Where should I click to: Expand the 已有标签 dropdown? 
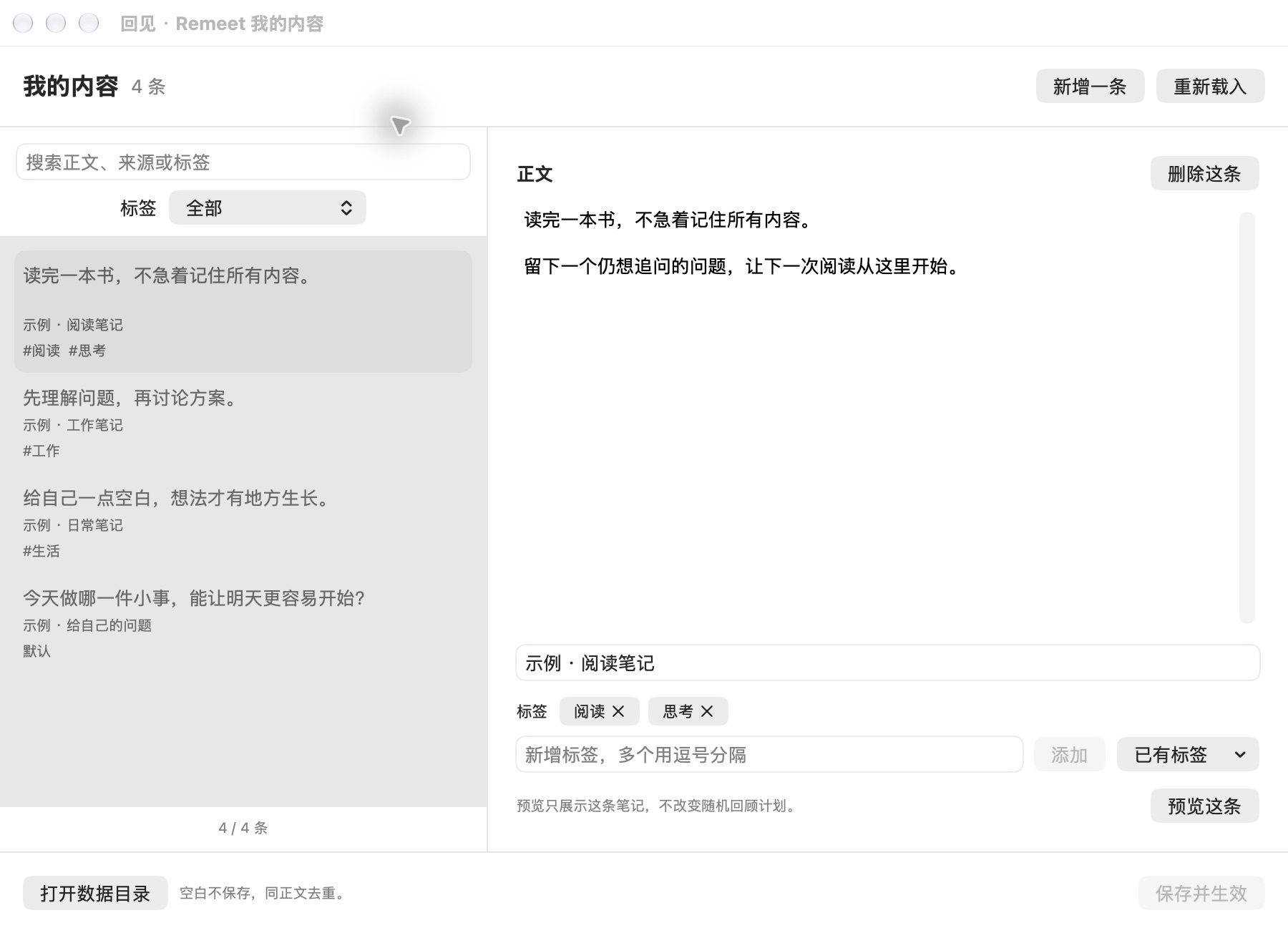coord(1188,754)
